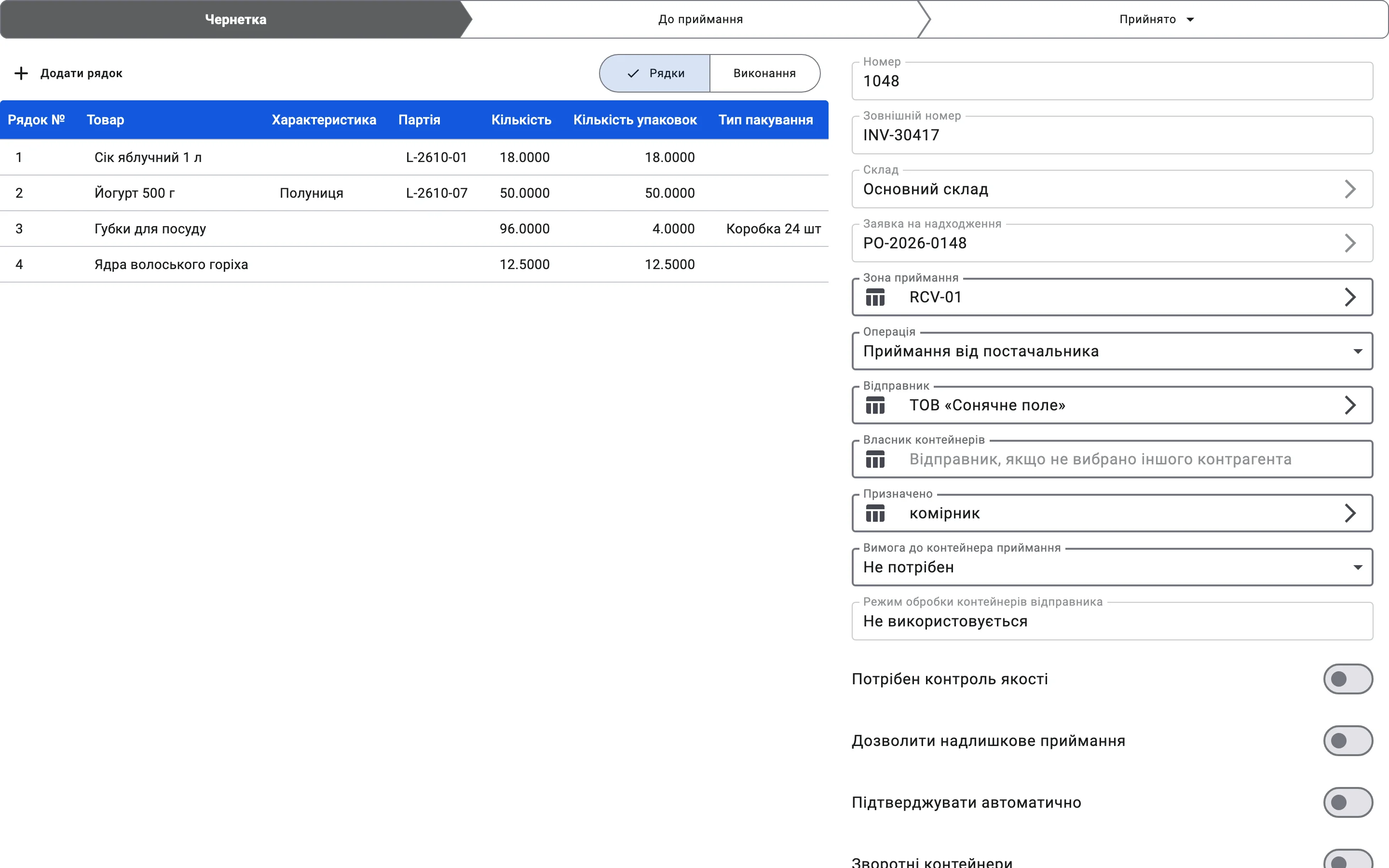Screen dimensions: 1389x868
Task: Toggle Підтверджувати автоматично switch
Action: [x=1348, y=802]
